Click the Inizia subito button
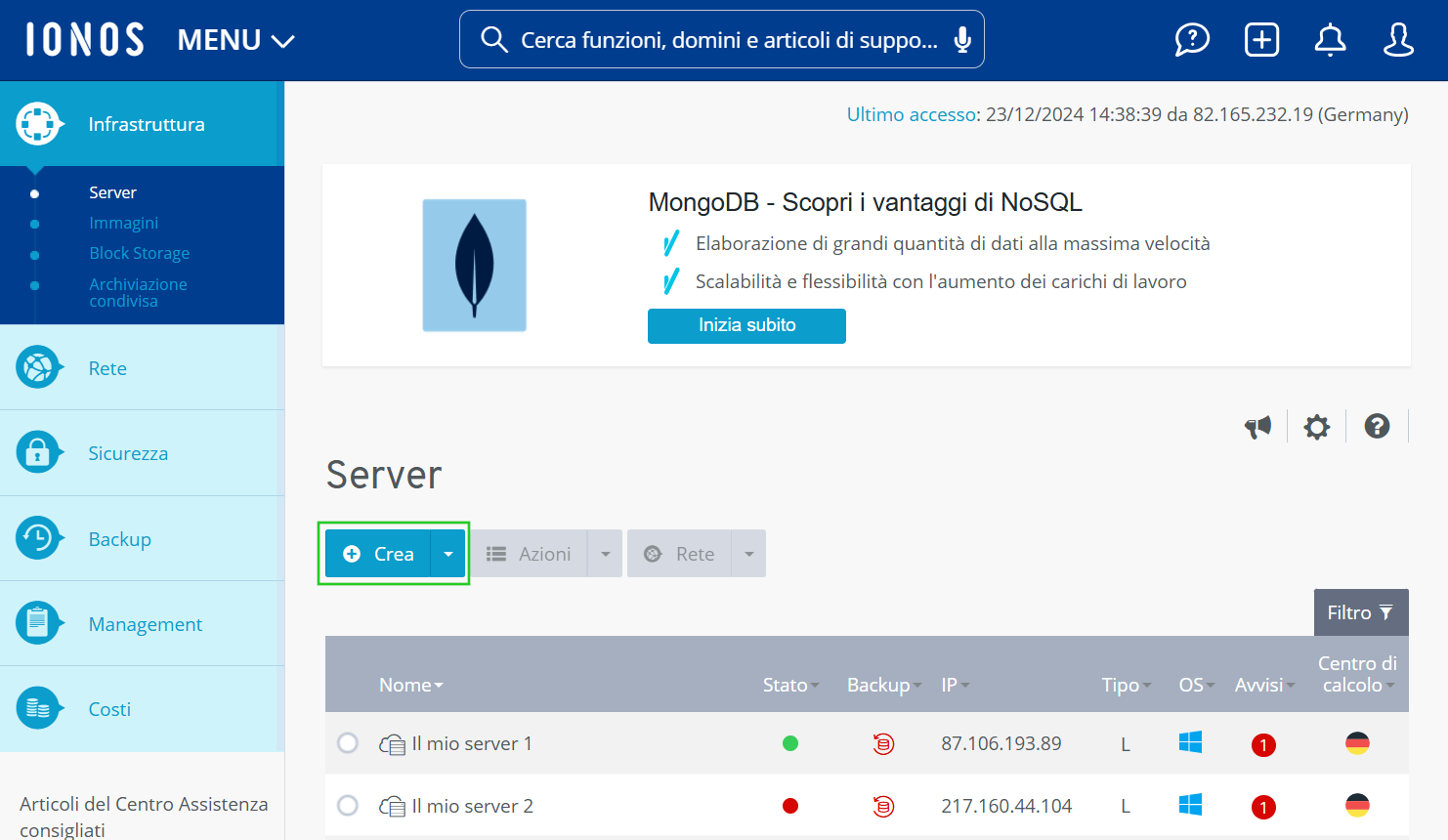The height and width of the screenshot is (840, 1448). coord(746,325)
